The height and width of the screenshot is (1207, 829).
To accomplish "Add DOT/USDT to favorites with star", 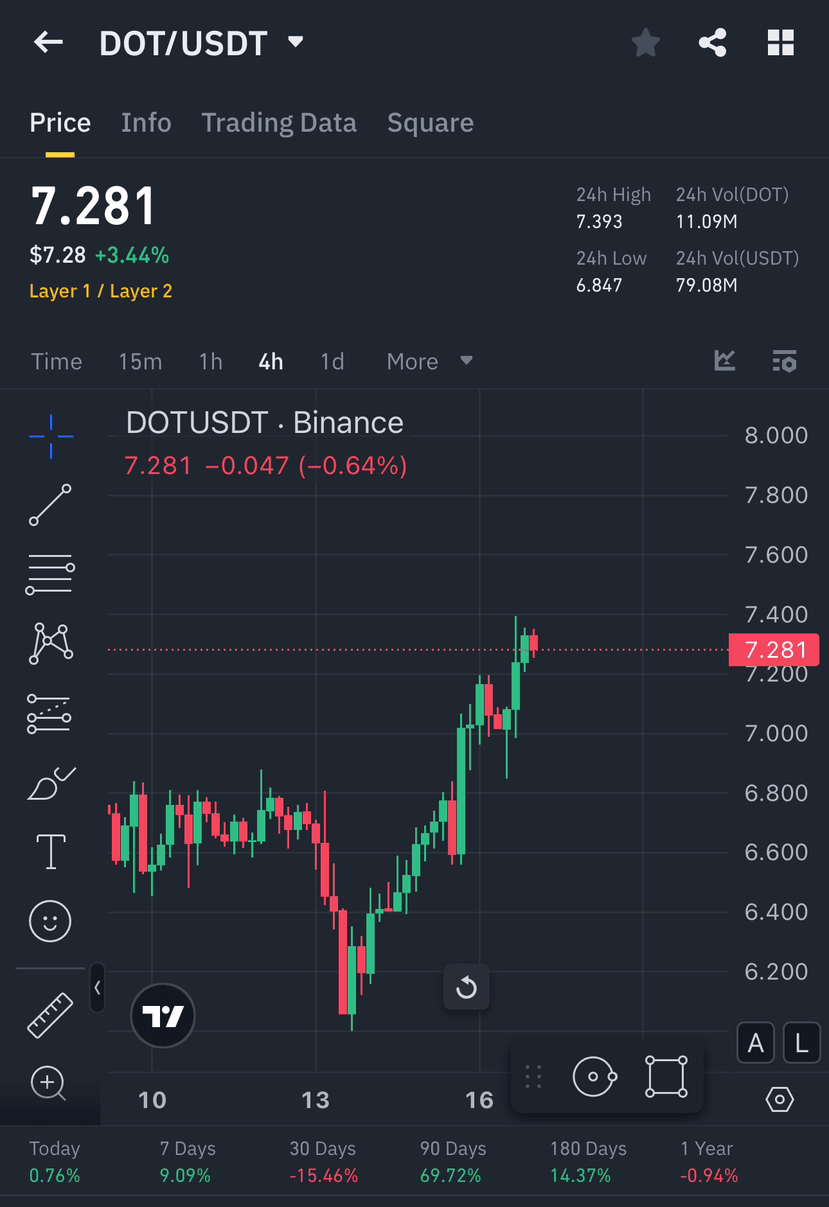I will 646,43.
